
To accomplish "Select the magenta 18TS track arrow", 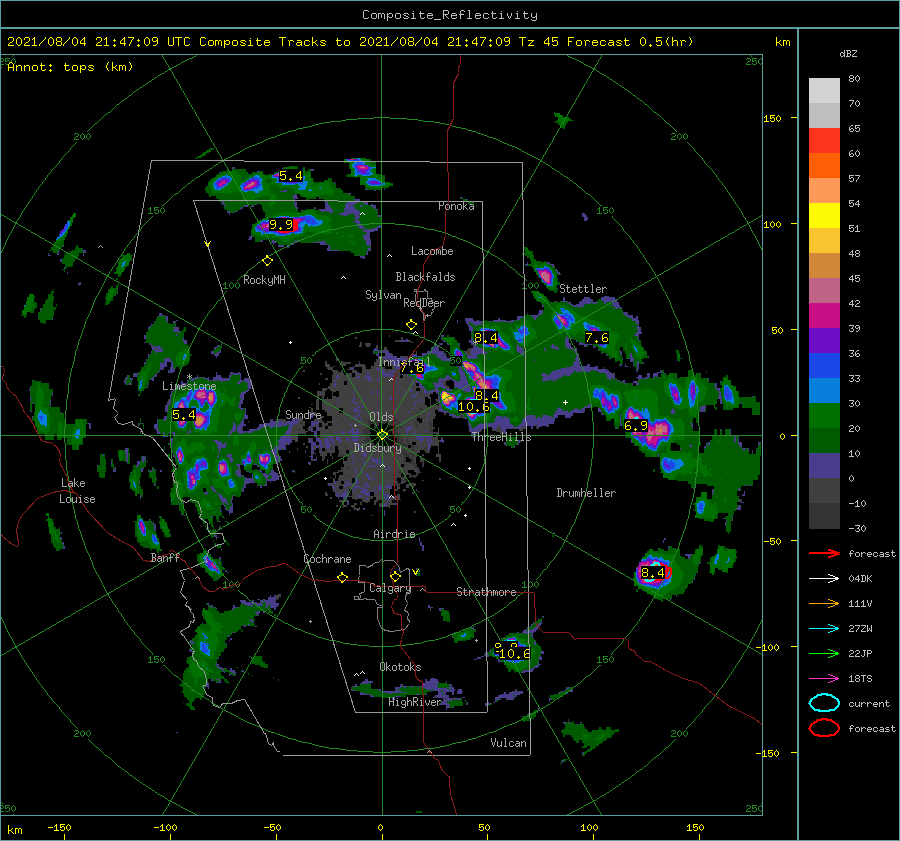I will tap(824, 679).
